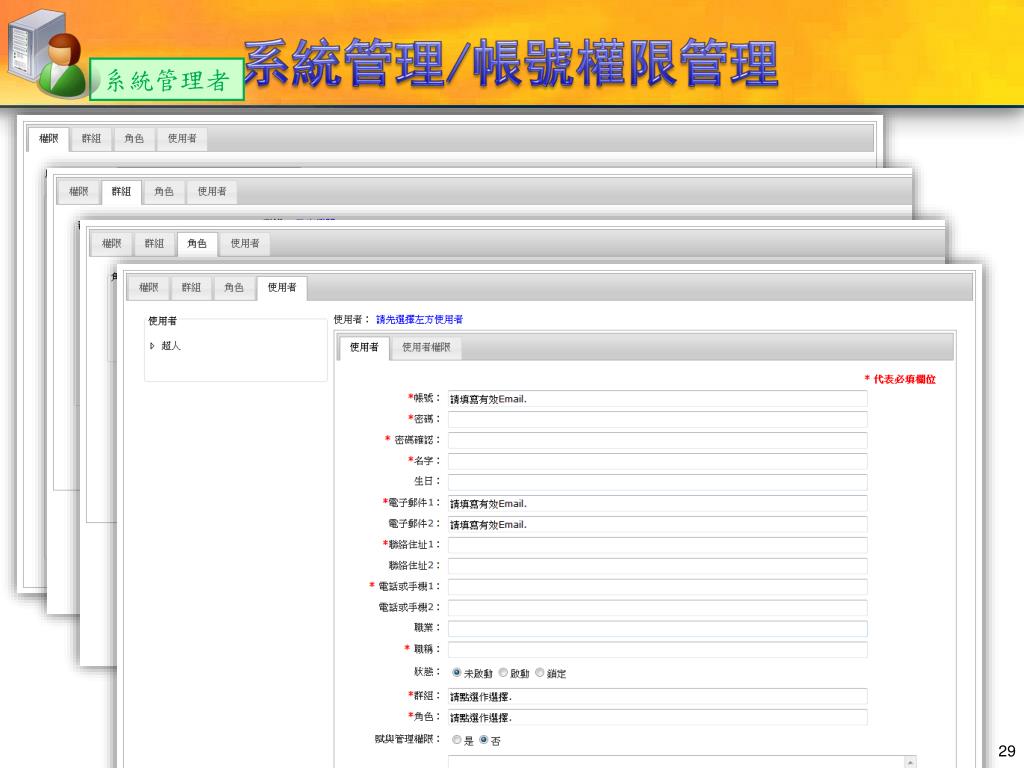Viewport: 1024px width, 768px height.
Task: Click the 職業 input field
Action: pos(658,628)
